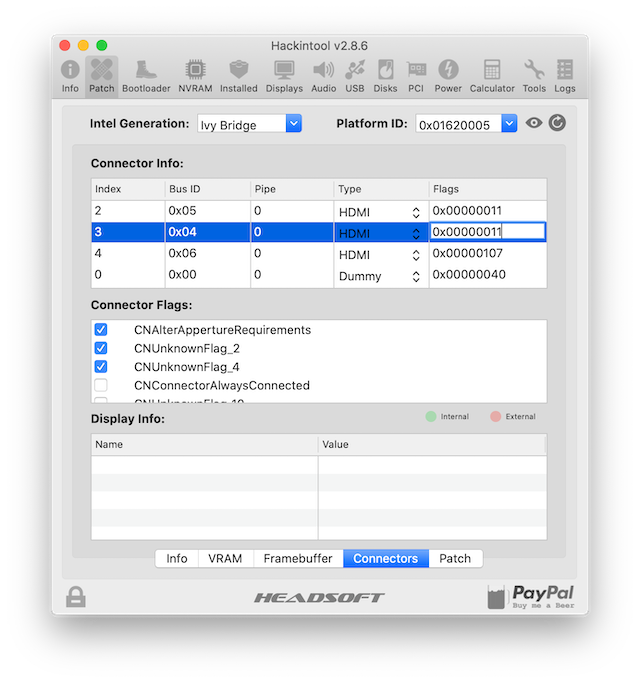Image resolution: width=640 pixels, height=683 pixels.
Task: Click the Pipe column header
Action: pos(292,189)
